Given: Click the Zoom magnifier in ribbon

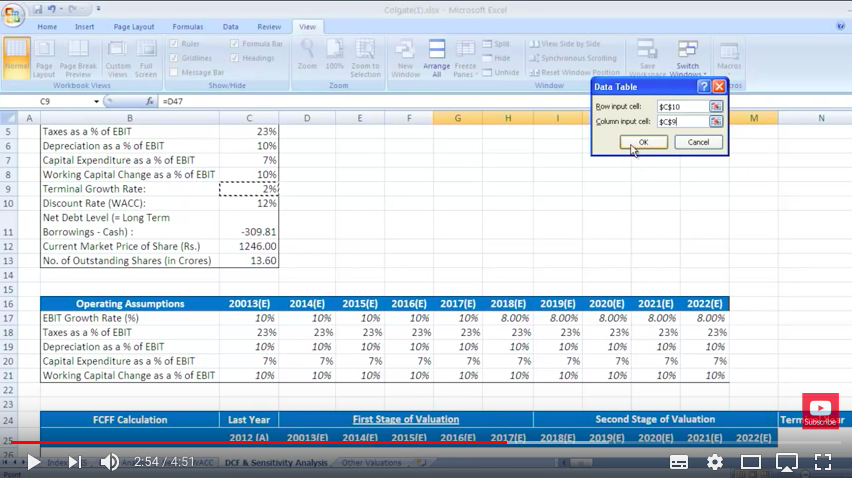Looking at the screenshot, I should click(307, 54).
